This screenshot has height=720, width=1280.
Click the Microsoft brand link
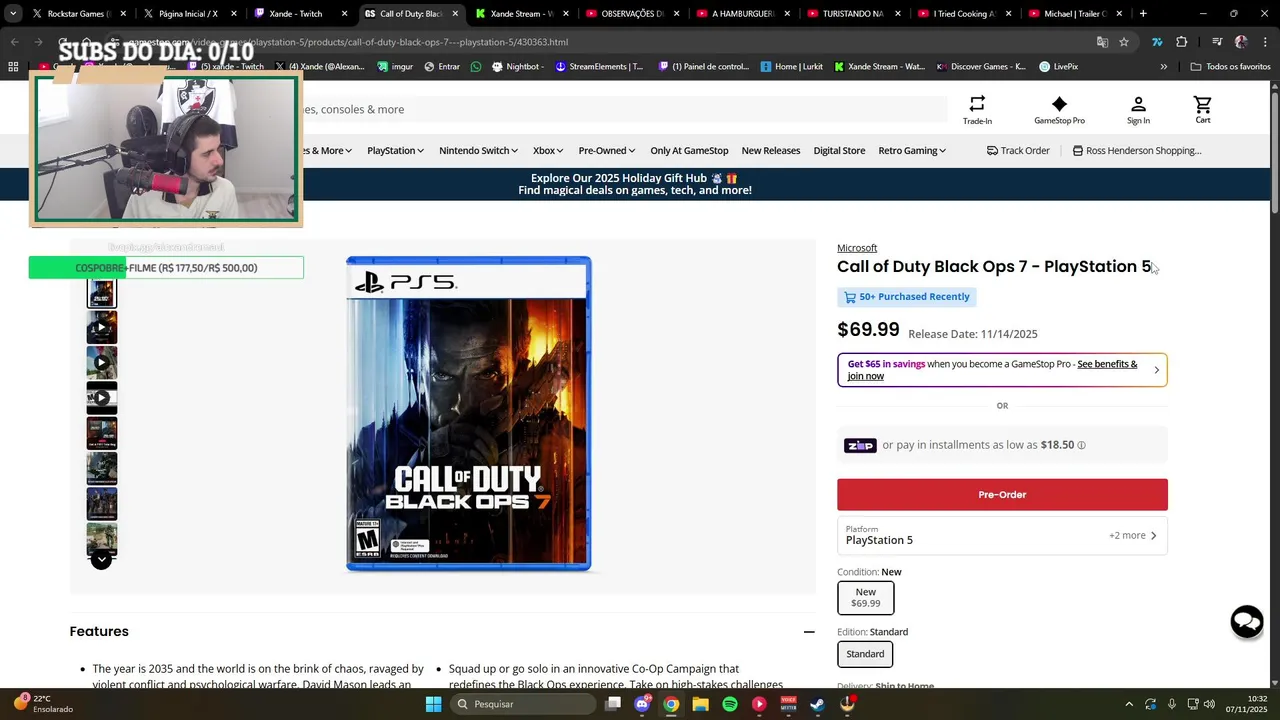[x=857, y=248]
